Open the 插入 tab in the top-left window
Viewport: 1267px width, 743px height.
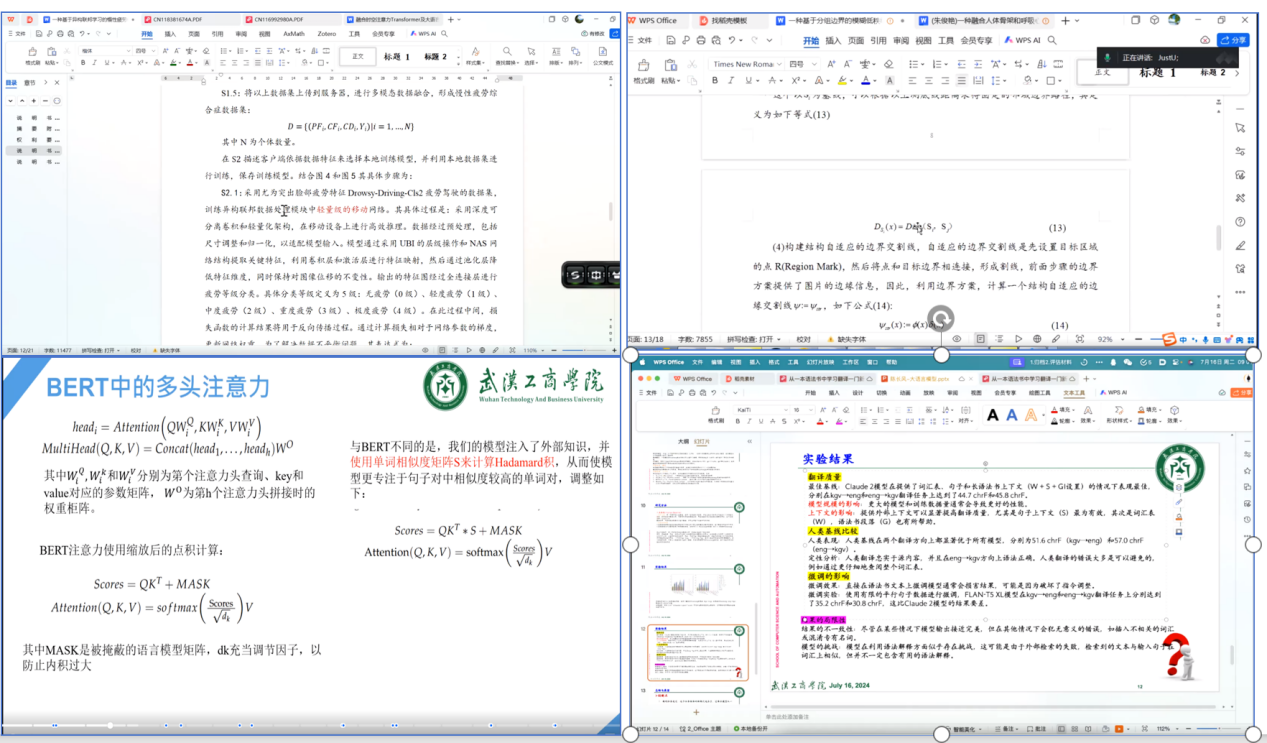tap(170, 33)
